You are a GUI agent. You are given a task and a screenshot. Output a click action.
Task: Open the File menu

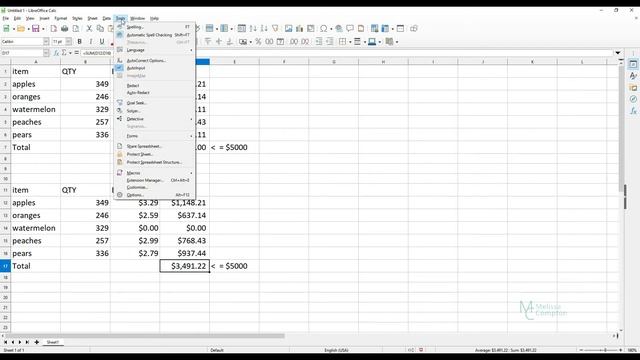click(6, 18)
